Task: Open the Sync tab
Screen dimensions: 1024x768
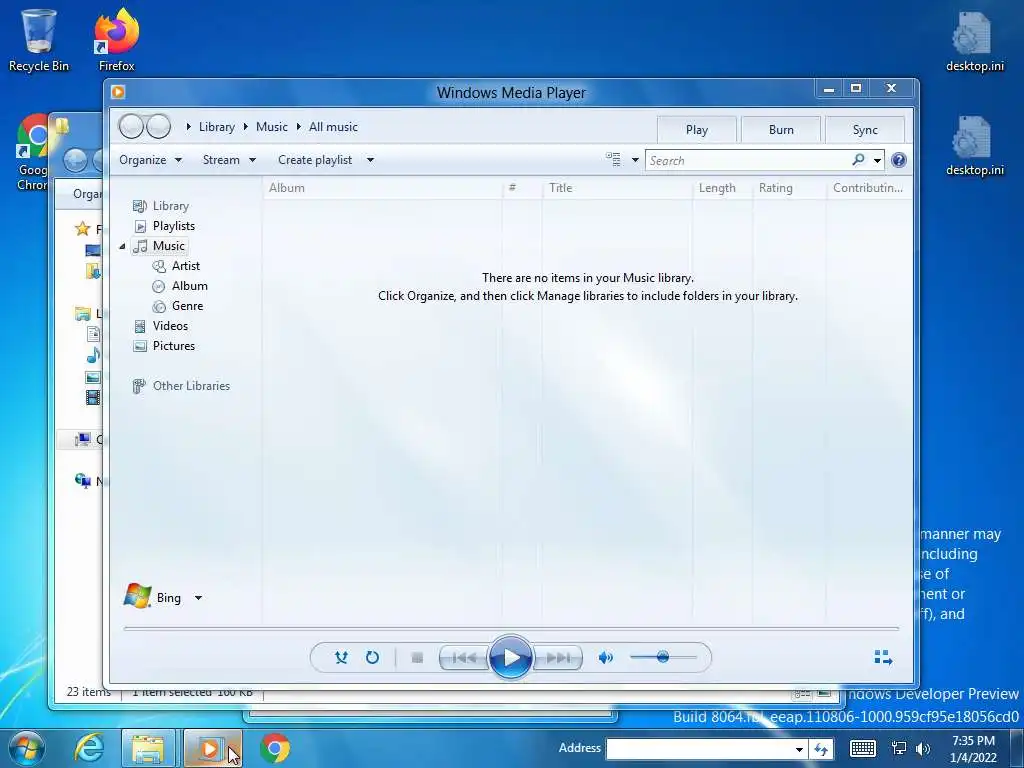Action: pos(865,129)
